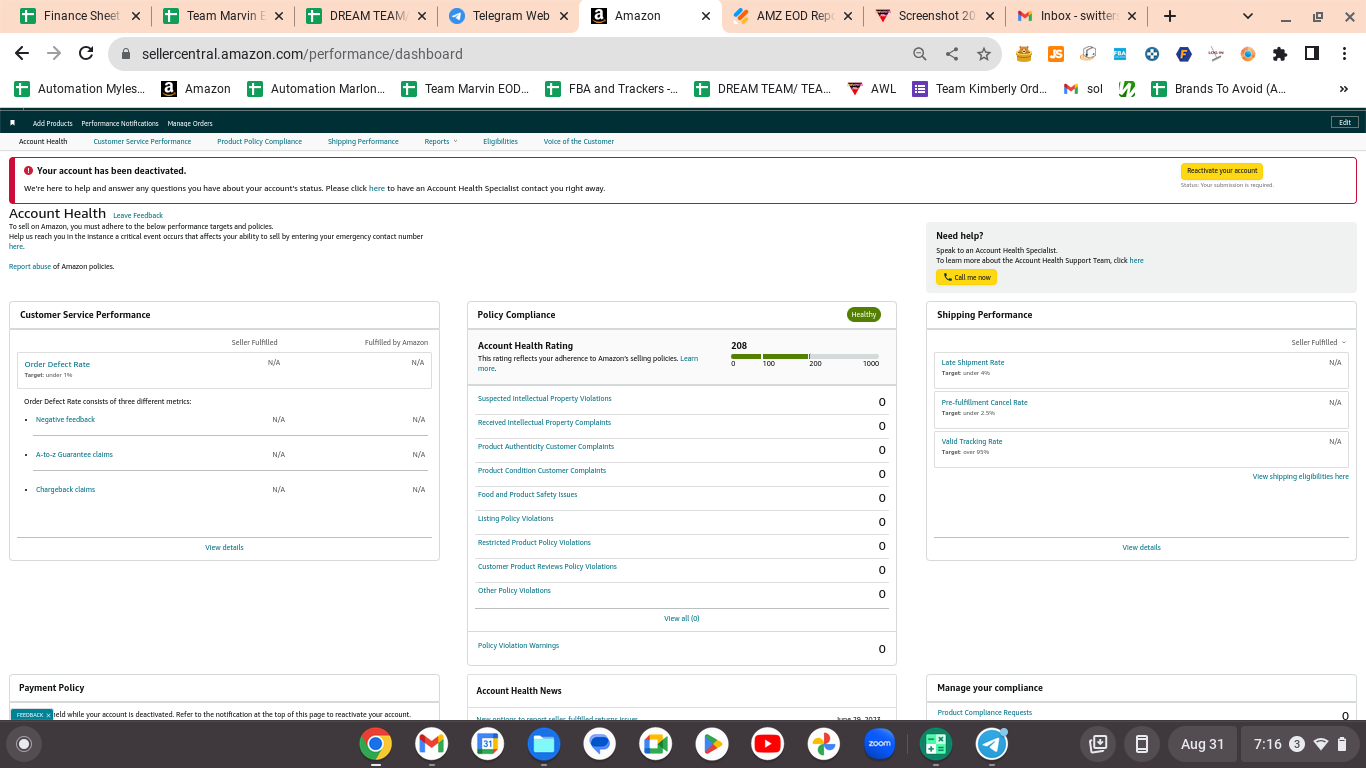Screen dimensions: 1366x768
Task: Open the Performance Notifications header link
Action: (120, 123)
